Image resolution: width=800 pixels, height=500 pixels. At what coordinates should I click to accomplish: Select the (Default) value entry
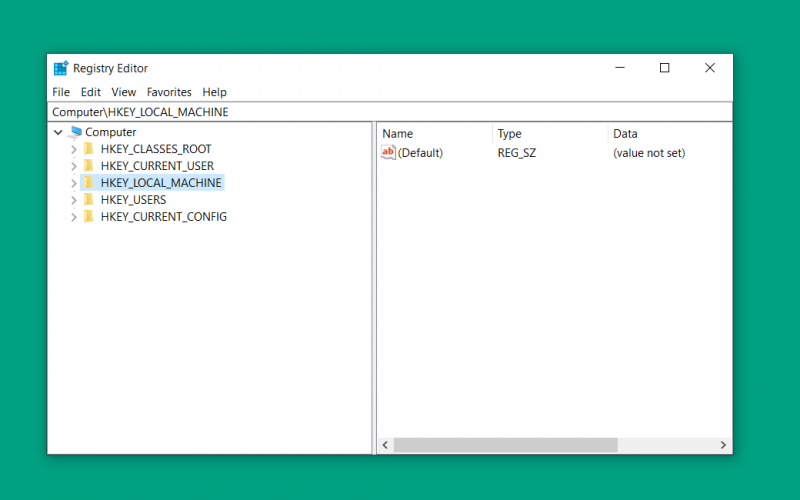420,153
